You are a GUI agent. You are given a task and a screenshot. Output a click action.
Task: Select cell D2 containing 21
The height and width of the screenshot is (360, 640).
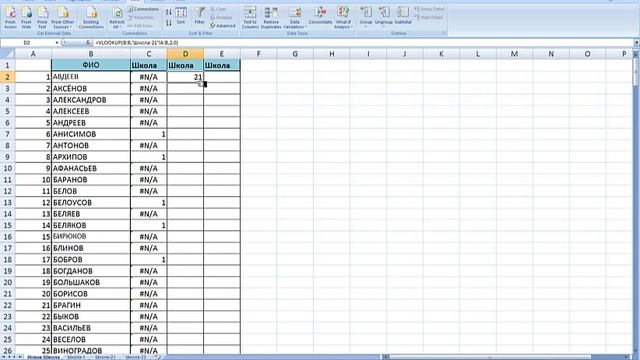[185, 77]
